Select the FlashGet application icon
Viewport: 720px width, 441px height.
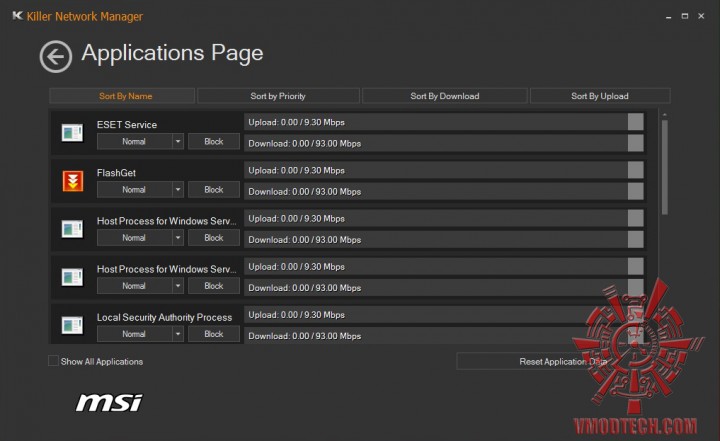coord(73,181)
